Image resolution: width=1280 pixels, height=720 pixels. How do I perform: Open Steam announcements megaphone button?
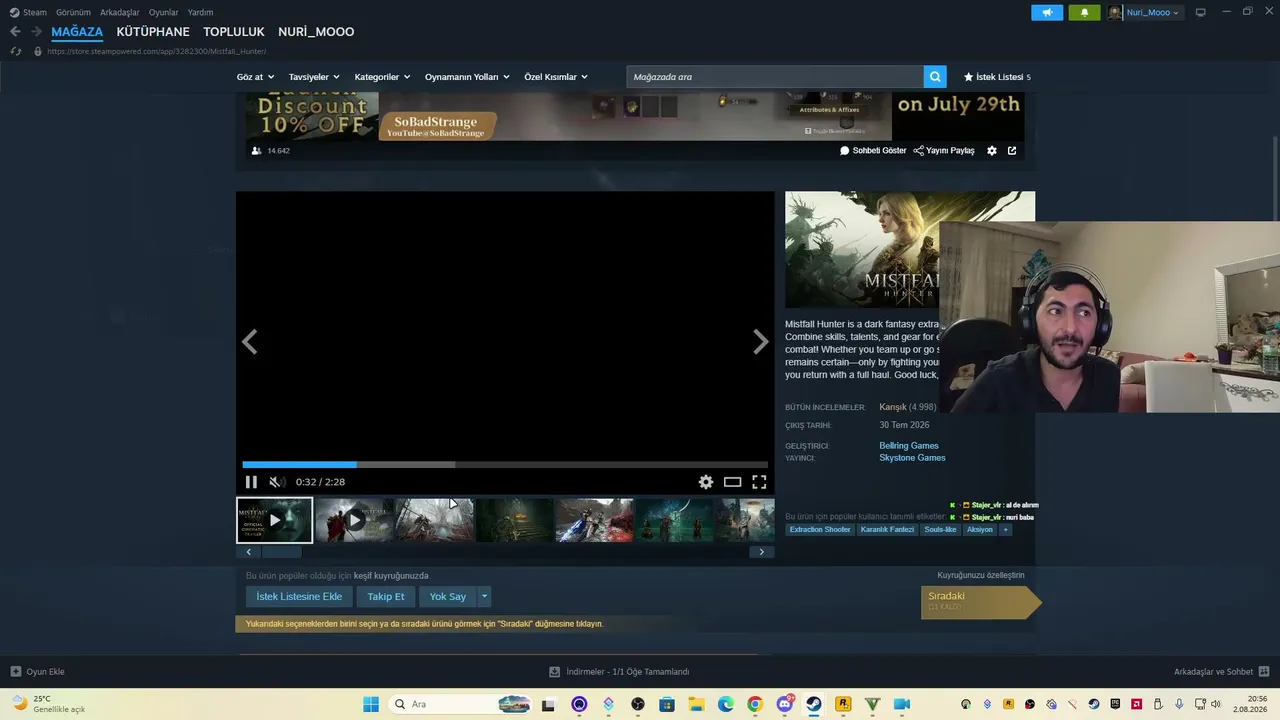pyautogui.click(x=1047, y=13)
